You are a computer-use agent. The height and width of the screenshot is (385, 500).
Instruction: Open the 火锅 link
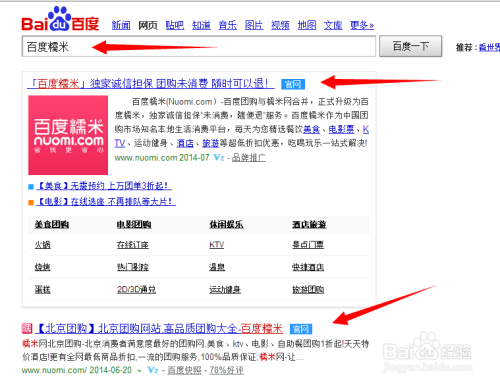(x=43, y=245)
